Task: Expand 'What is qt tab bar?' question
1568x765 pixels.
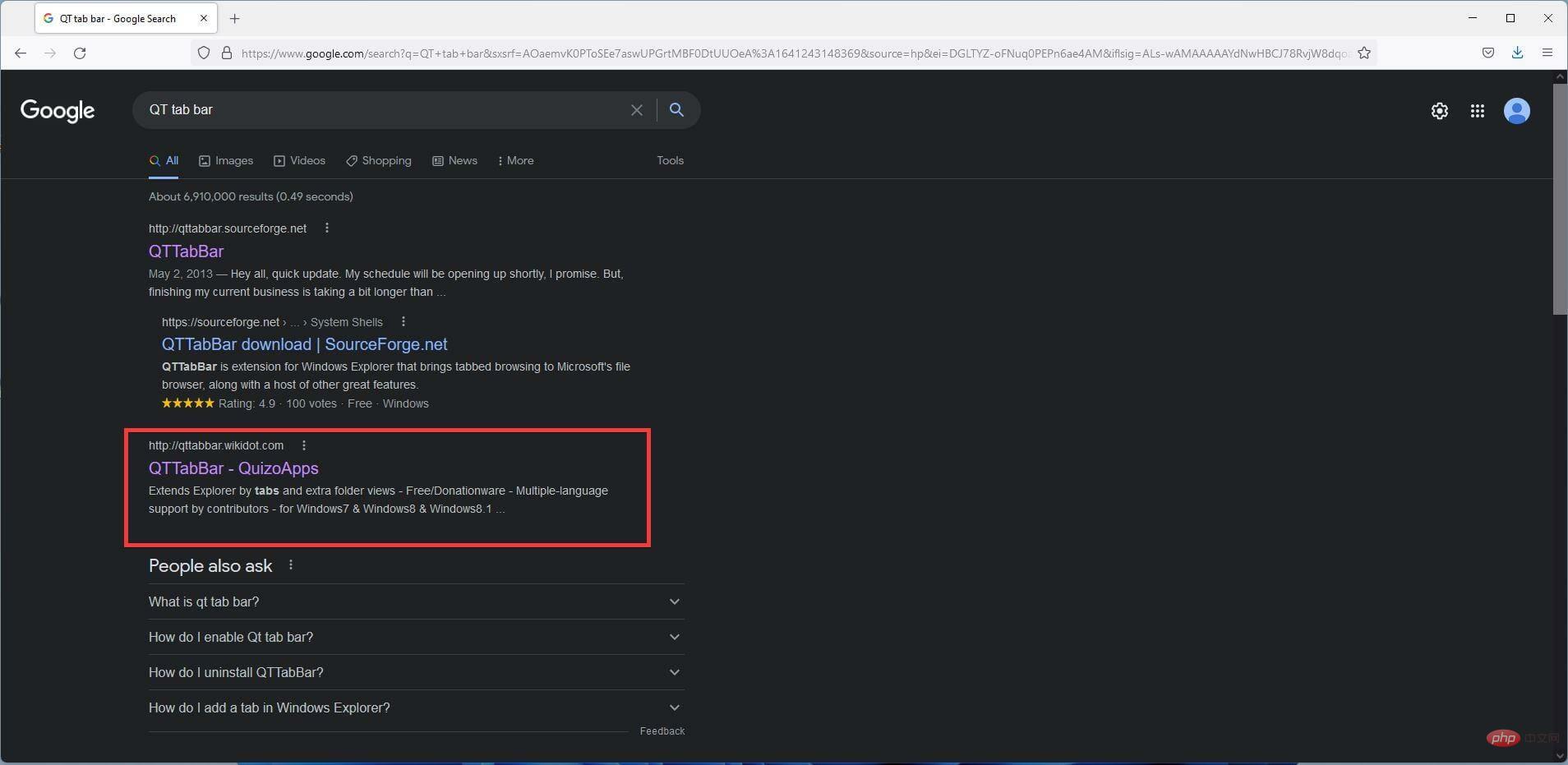Action: pyautogui.click(x=416, y=601)
